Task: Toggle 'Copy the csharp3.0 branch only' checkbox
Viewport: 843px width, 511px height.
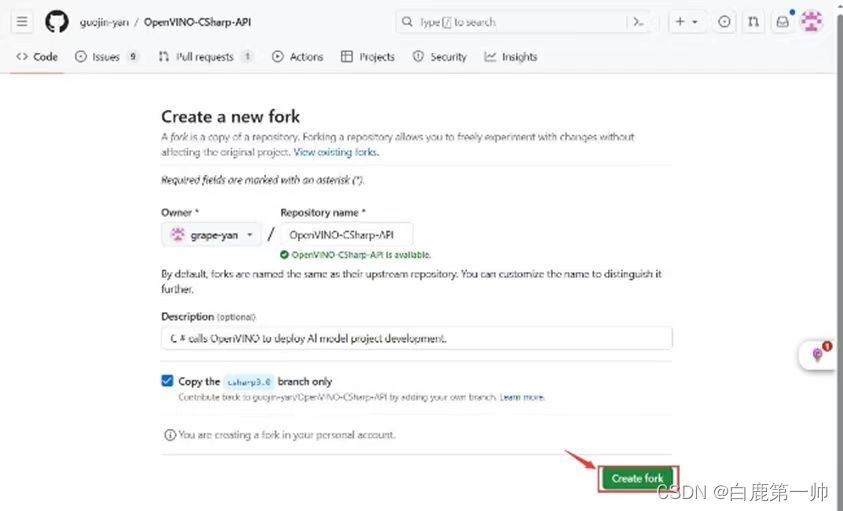Action: click(x=167, y=381)
